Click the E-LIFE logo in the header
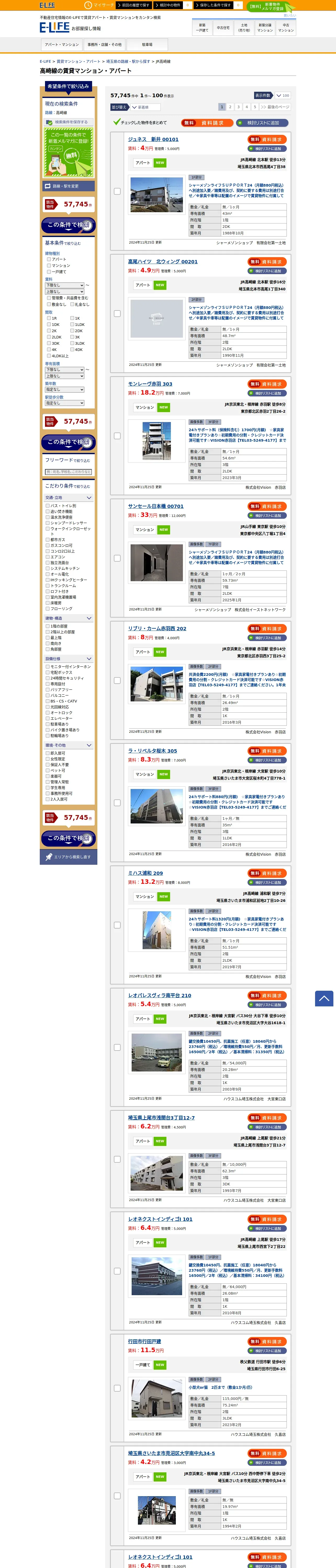Screen dimensions: 336x1568 (x=54, y=27)
